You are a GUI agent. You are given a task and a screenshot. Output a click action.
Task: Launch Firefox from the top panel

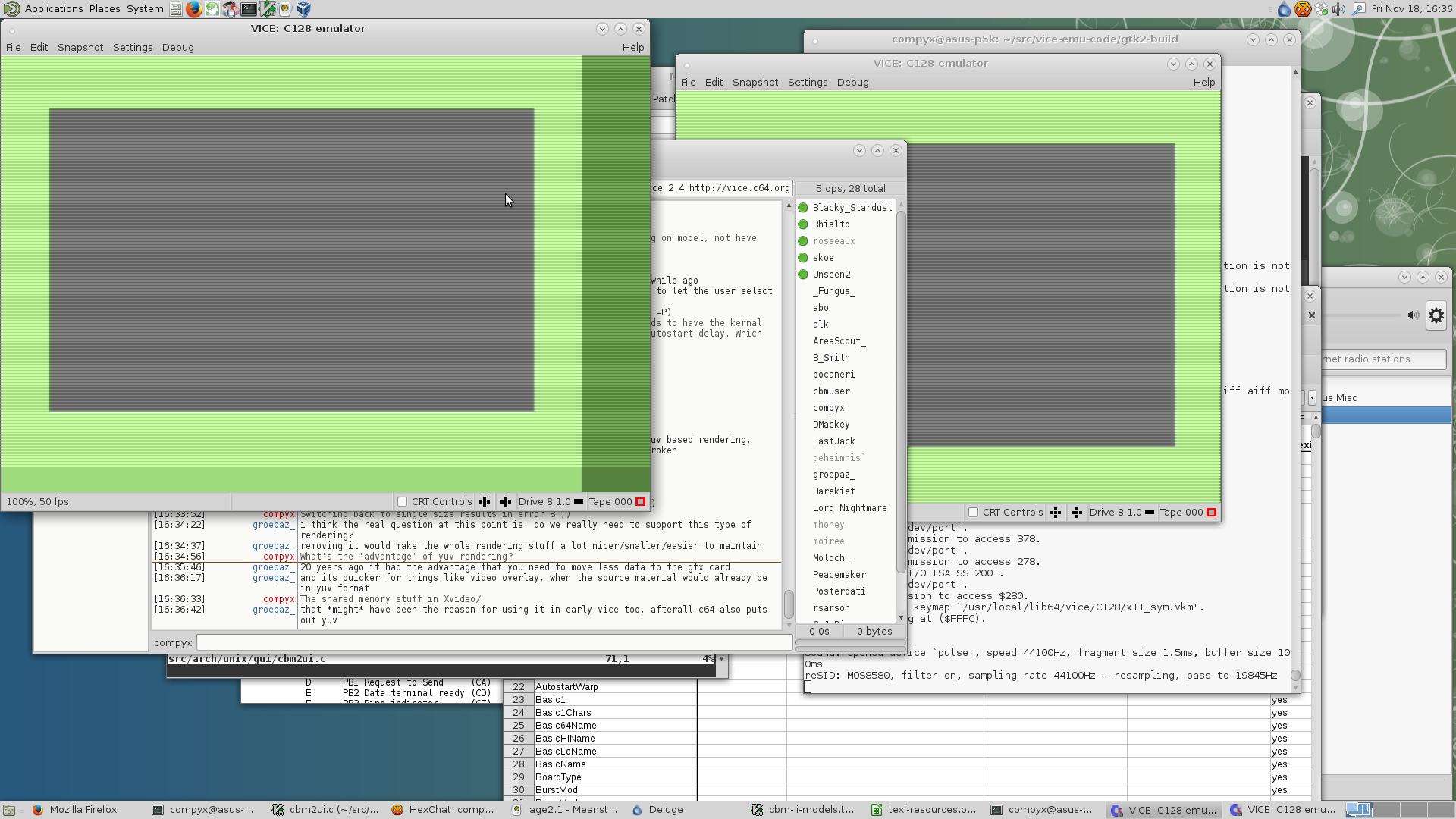pyautogui.click(x=194, y=9)
